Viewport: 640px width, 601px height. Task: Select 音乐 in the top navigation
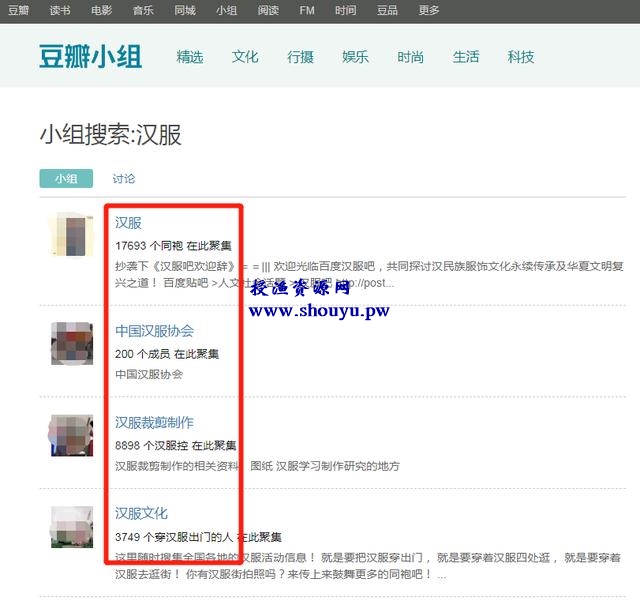[143, 10]
